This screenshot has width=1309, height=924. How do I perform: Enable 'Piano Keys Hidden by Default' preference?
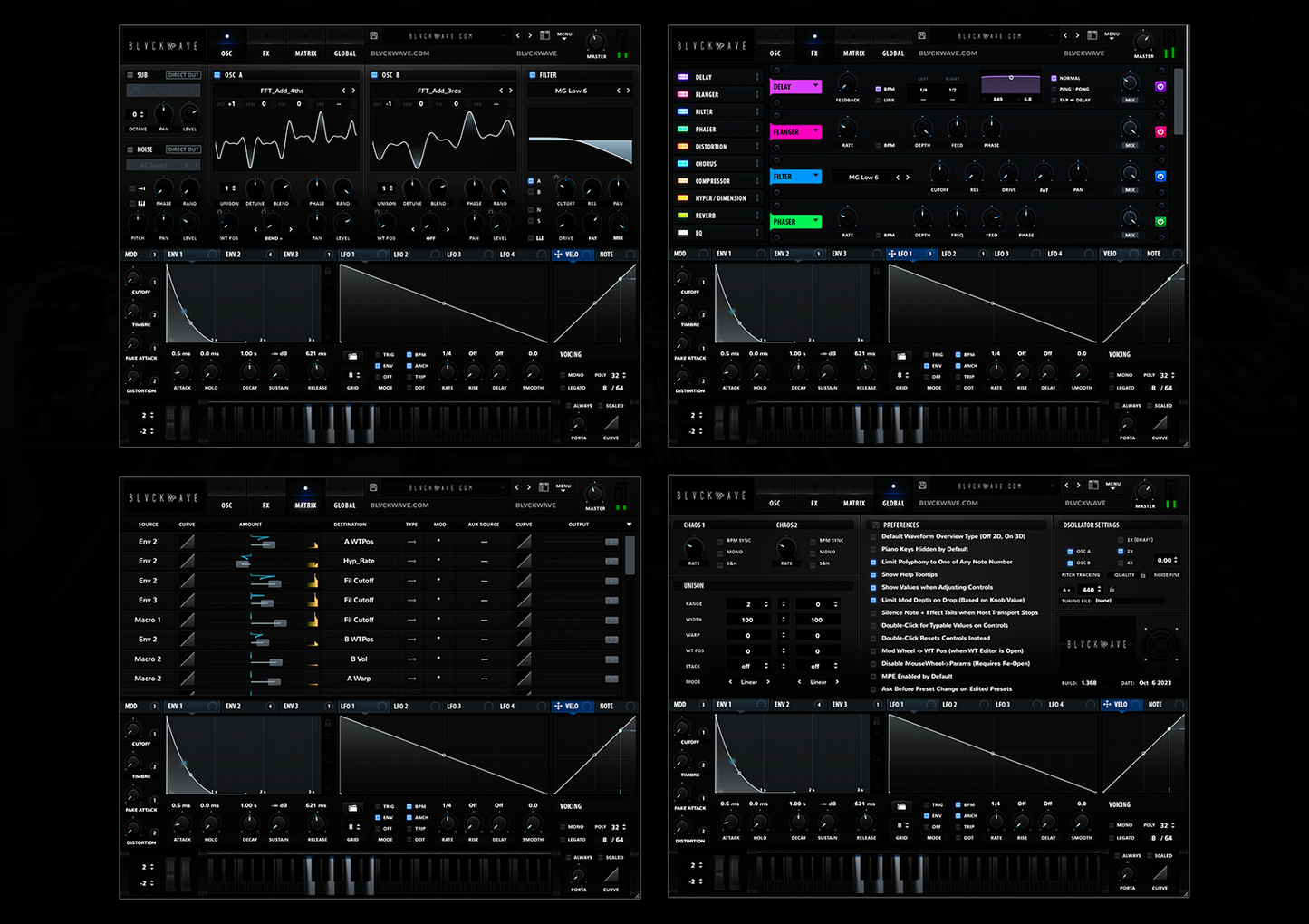tap(875, 549)
